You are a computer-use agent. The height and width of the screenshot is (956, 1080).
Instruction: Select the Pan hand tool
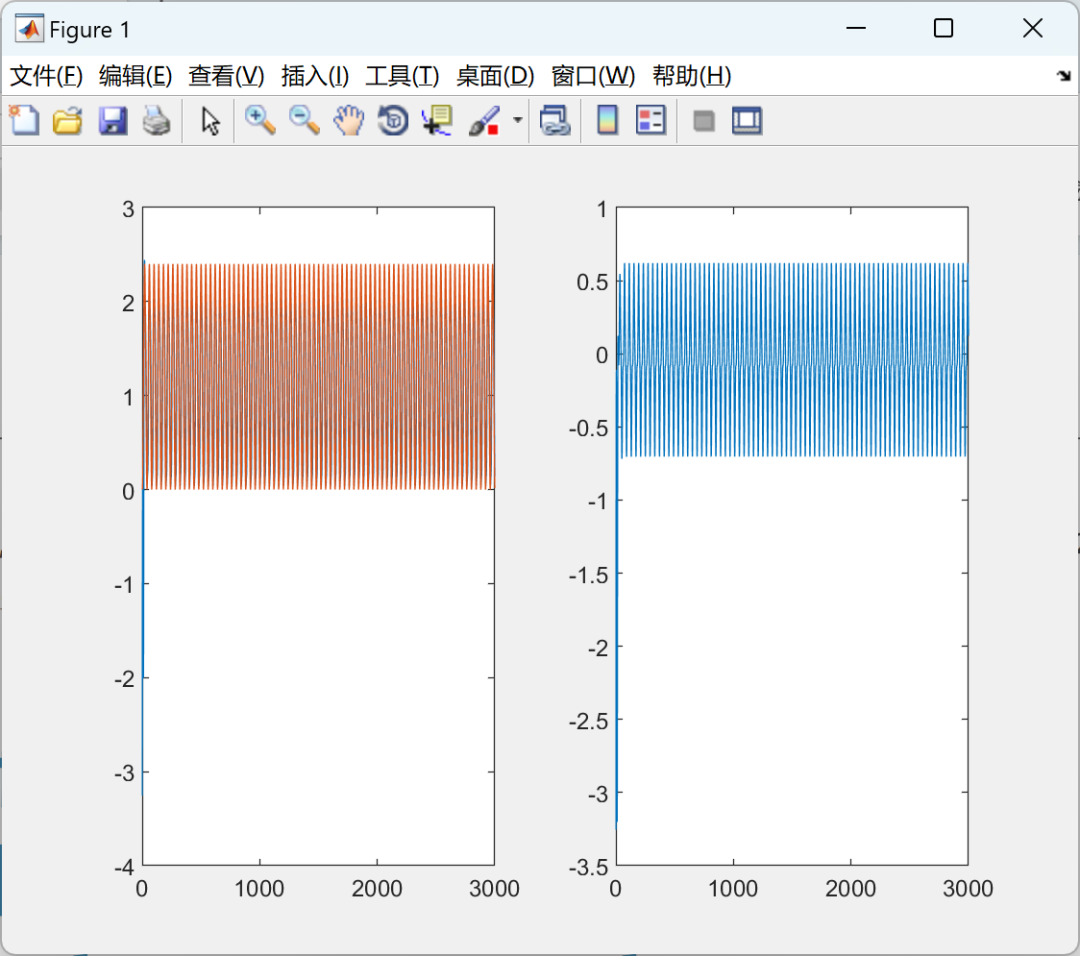[349, 121]
